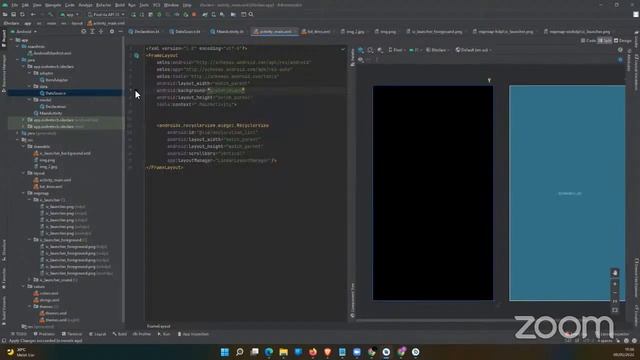Click the blue blueprint preview surface
This screenshot has height=360, width=640.
(x=567, y=193)
